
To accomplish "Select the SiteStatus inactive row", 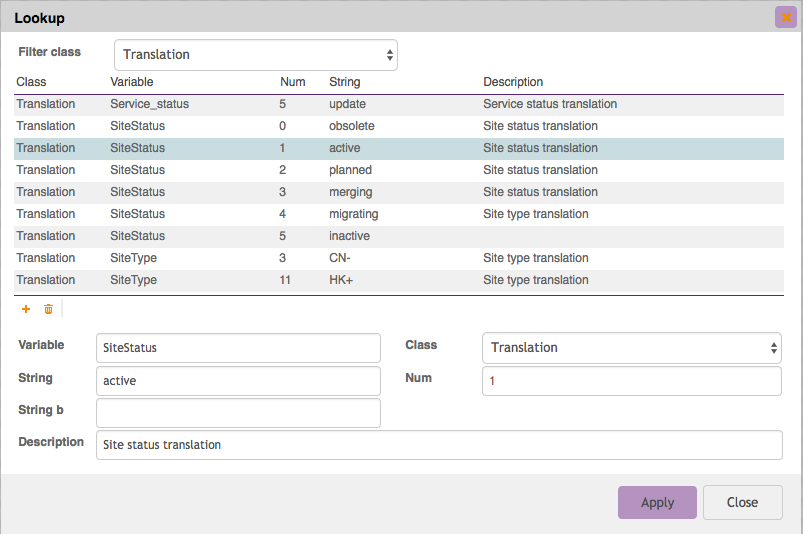I will coord(398,236).
